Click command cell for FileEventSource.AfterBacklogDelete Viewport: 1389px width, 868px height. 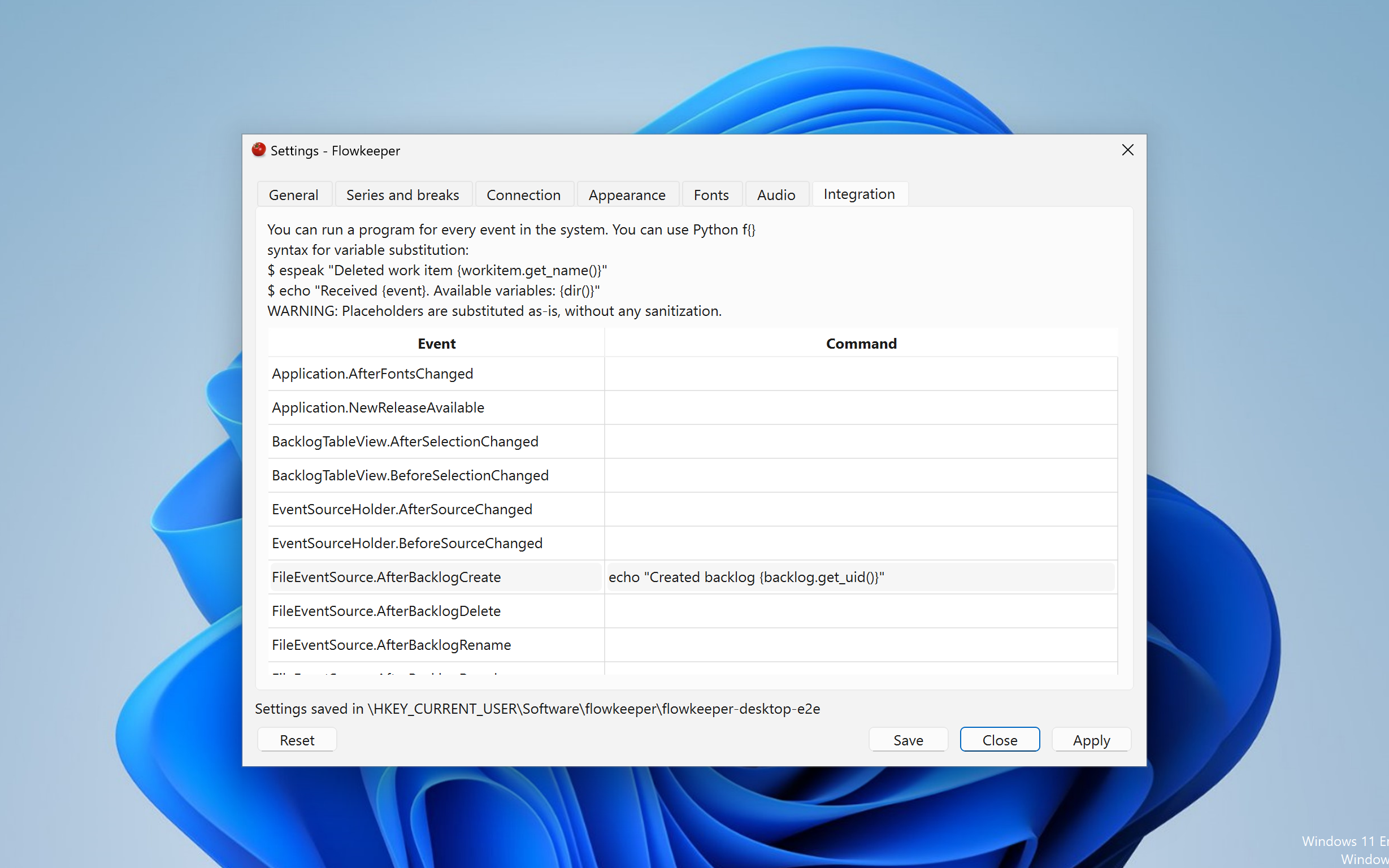tap(861, 611)
